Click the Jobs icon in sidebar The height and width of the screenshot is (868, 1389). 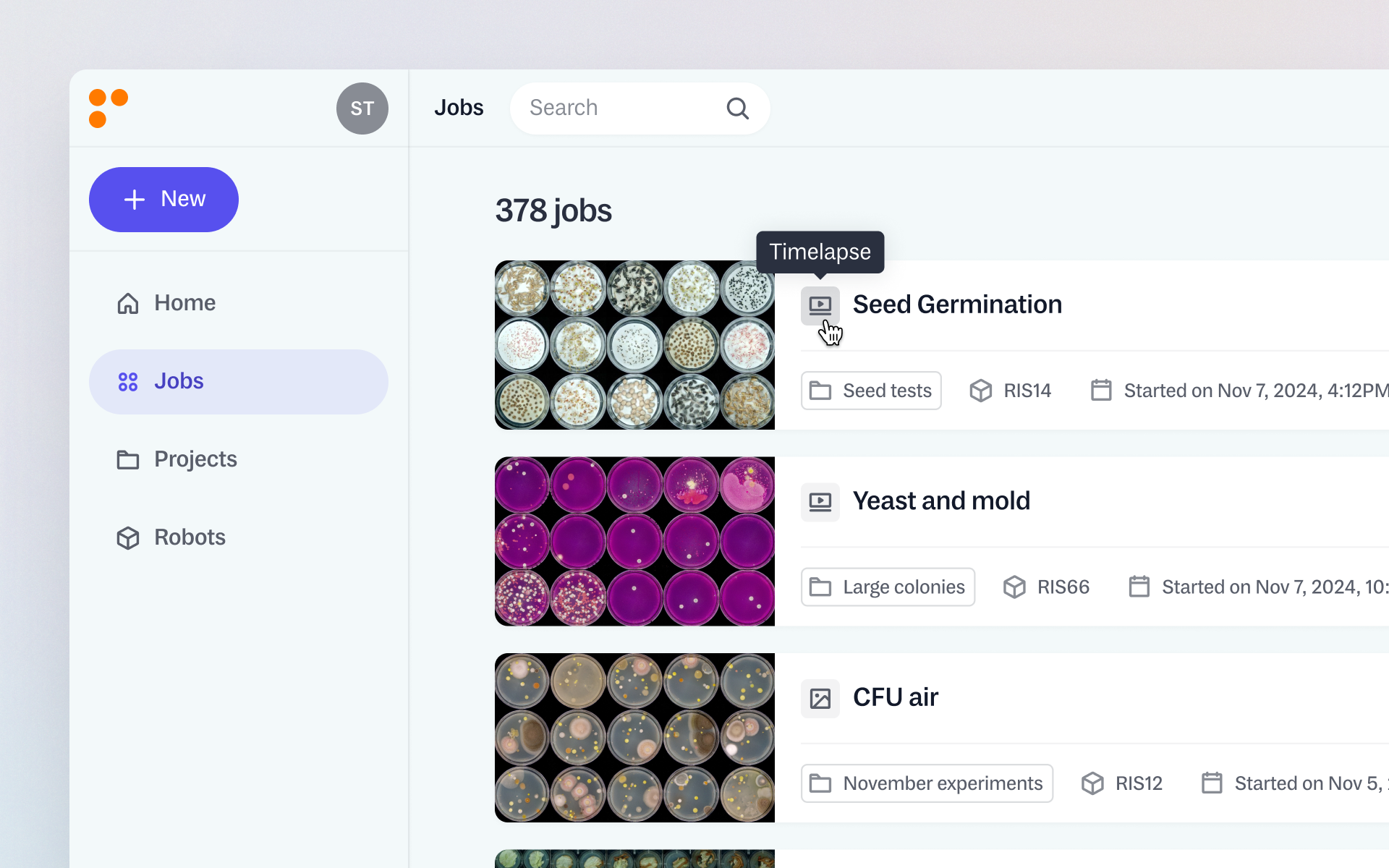coord(128,381)
